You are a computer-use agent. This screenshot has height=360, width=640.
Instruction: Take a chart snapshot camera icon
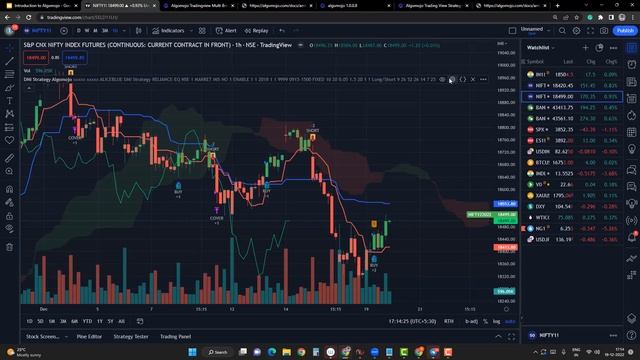coord(604,31)
